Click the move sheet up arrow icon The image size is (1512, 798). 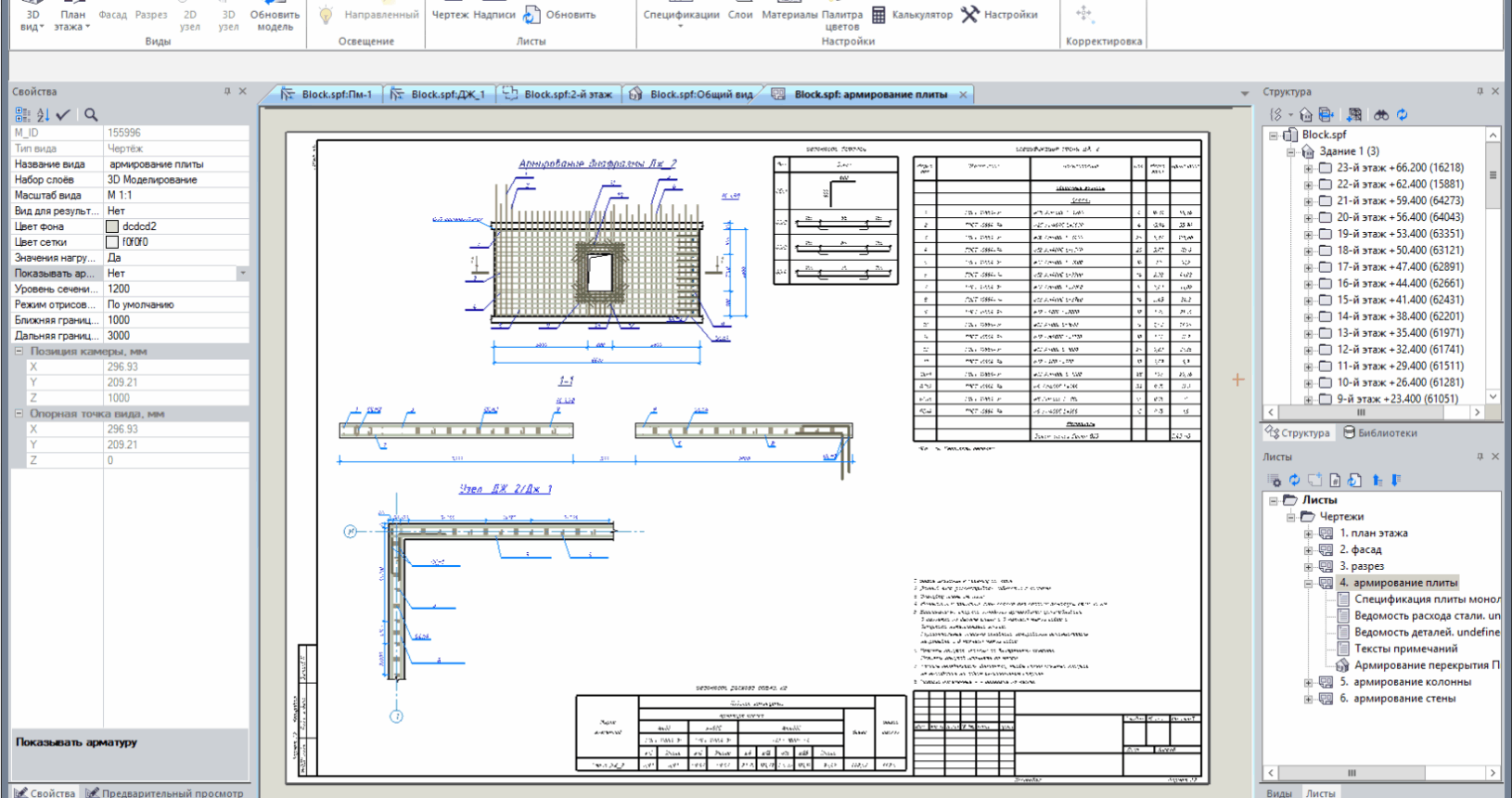click(x=1377, y=480)
